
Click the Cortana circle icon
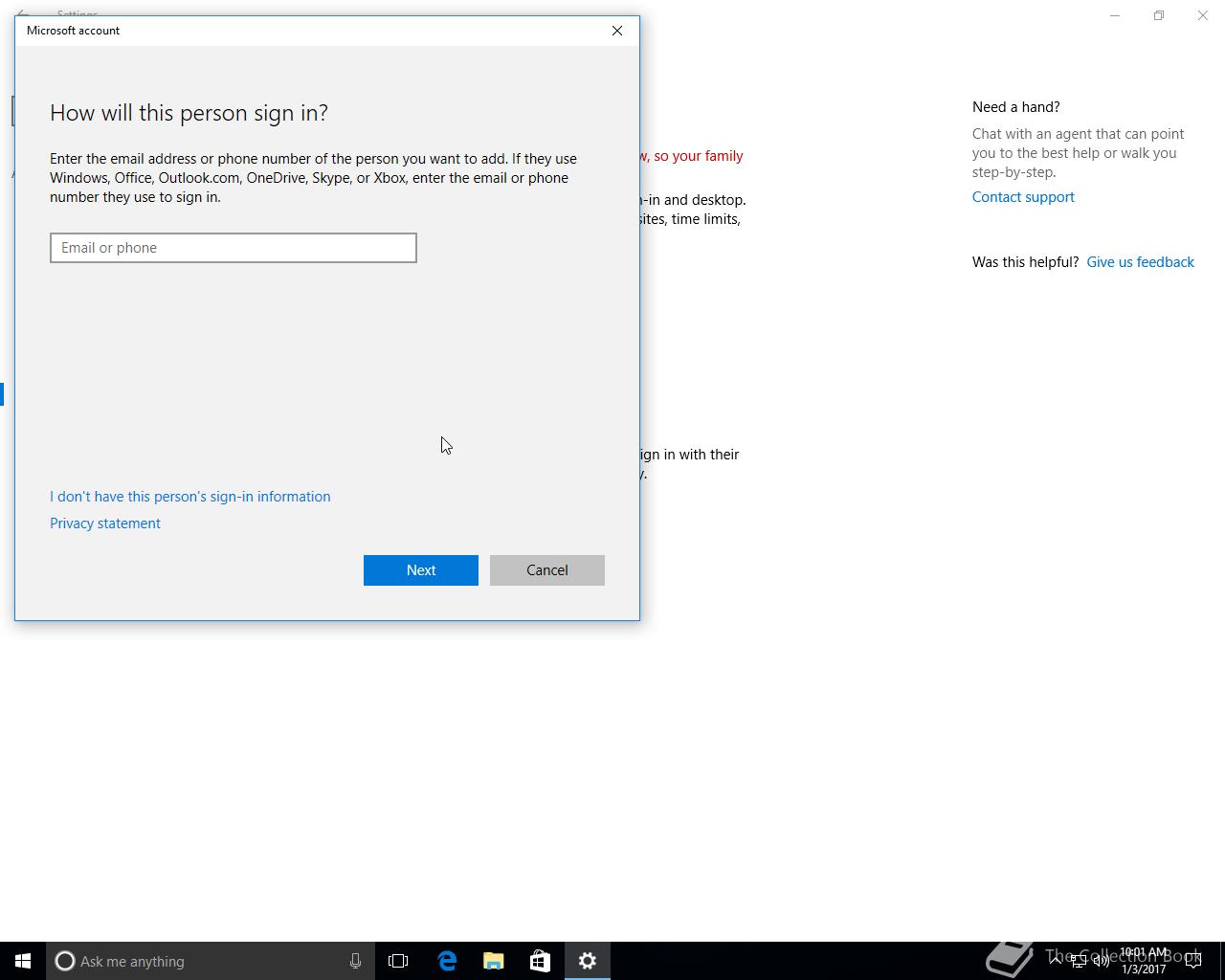coord(65,961)
